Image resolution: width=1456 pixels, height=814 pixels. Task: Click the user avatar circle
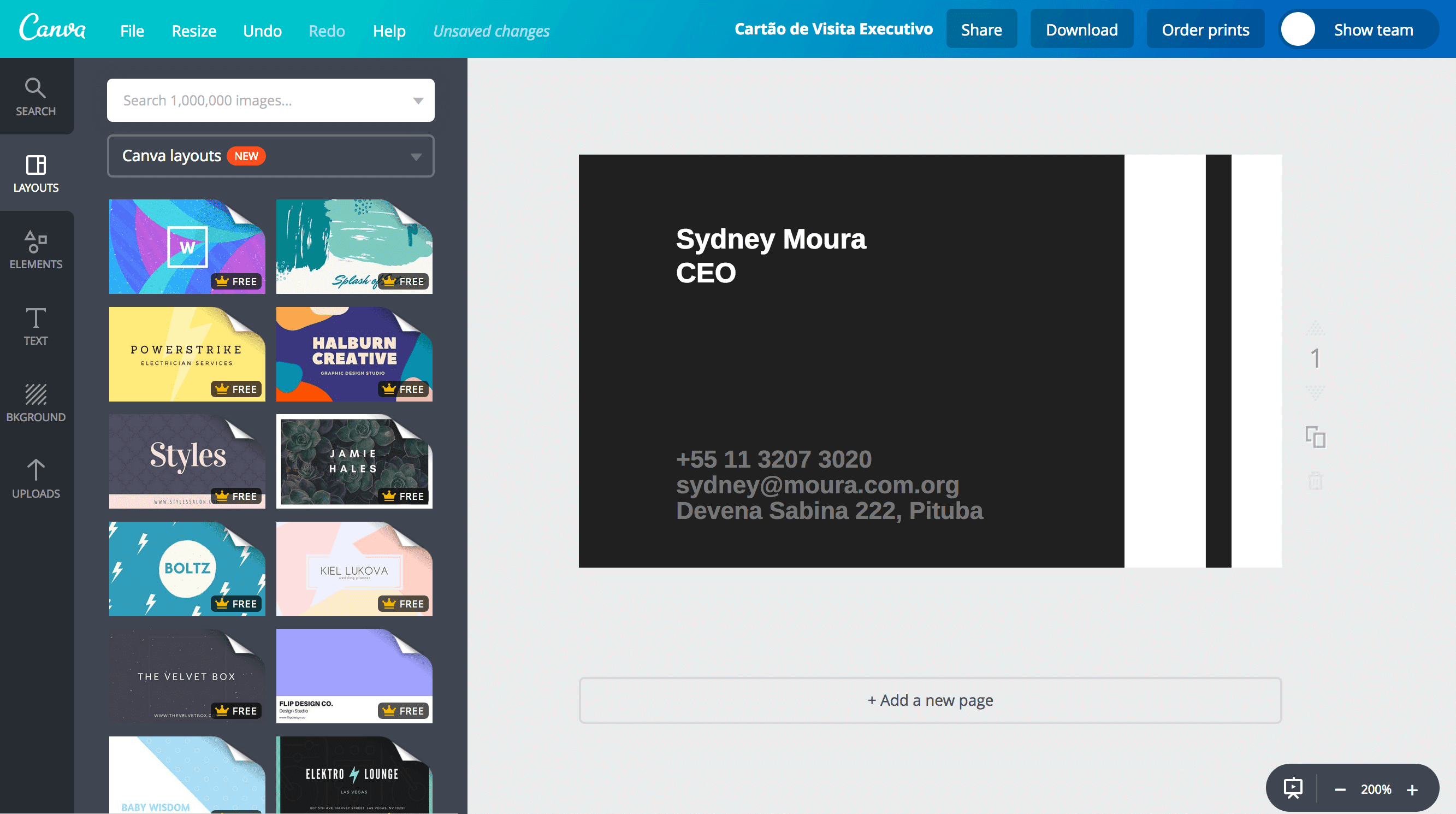[x=1298, y=30]
